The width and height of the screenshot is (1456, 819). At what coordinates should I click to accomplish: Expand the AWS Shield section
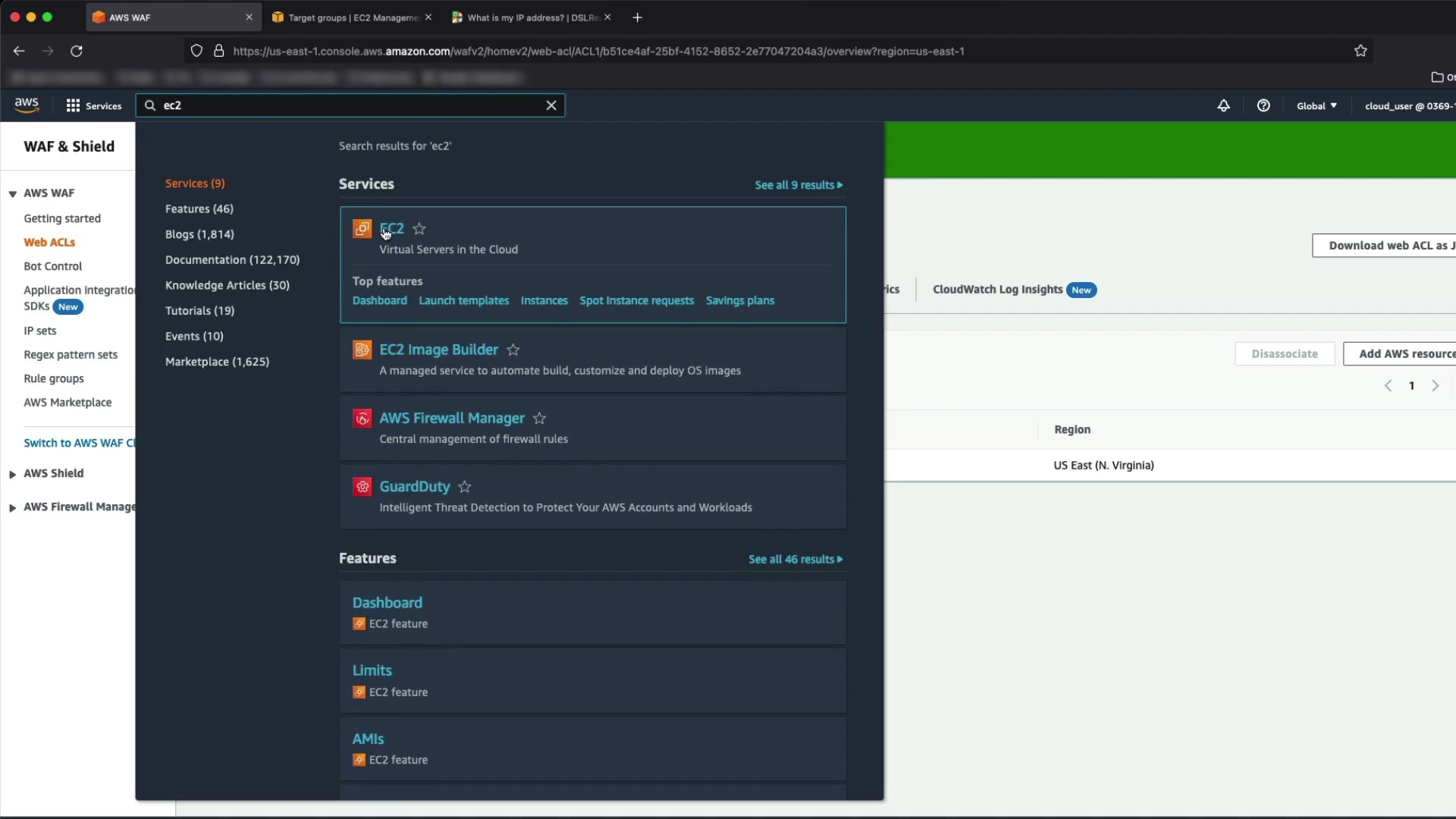point(13,474)
